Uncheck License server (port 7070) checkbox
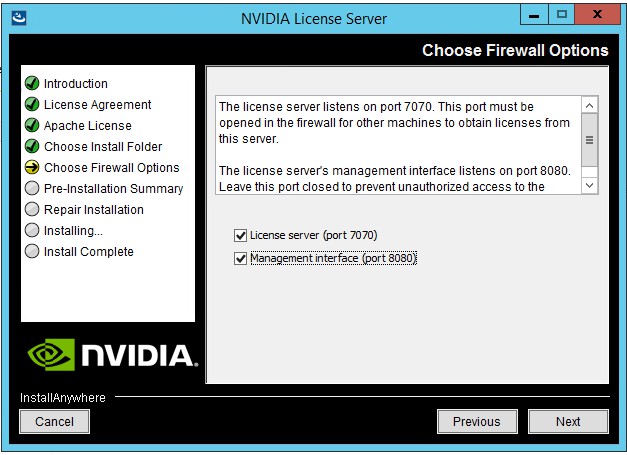Screen dimensions: 627x455 pyautogui.click(x=240, y=236)
